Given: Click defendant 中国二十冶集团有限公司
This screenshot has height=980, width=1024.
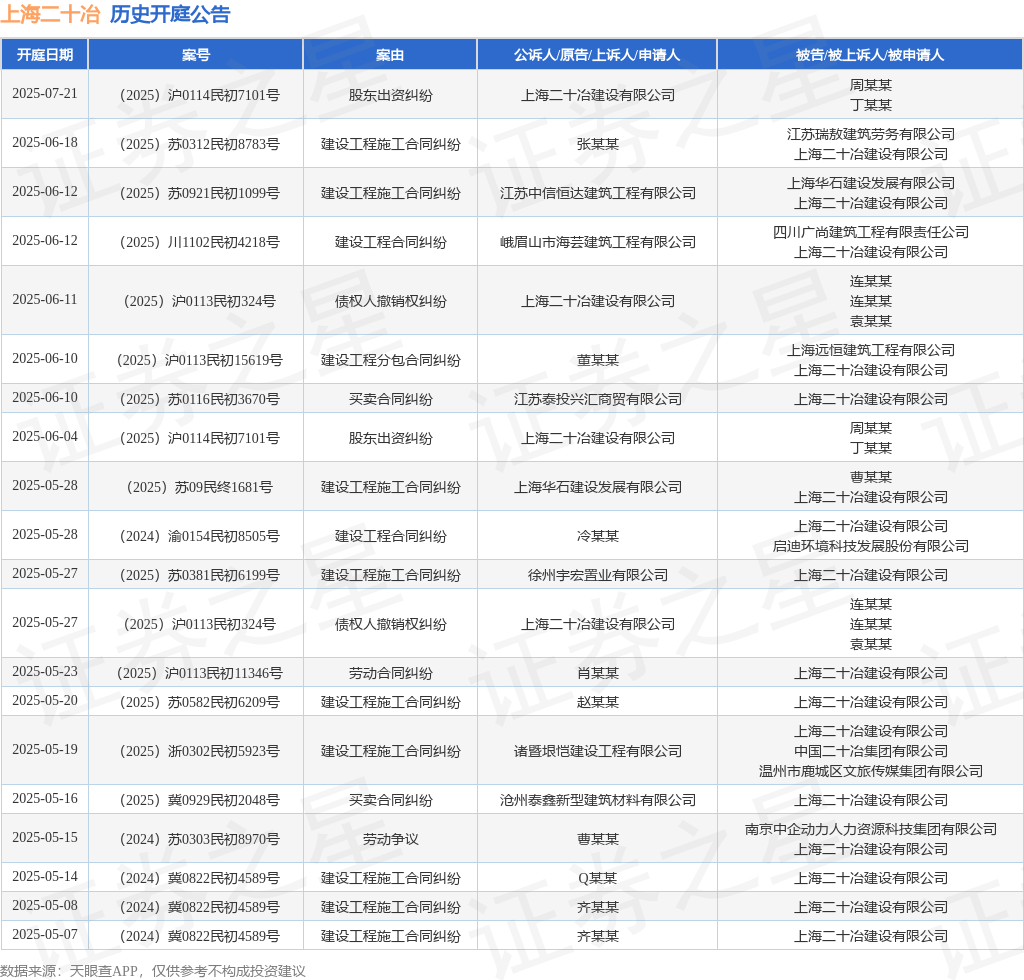Looking at the screenshot, I should click(x=871, y=751).
